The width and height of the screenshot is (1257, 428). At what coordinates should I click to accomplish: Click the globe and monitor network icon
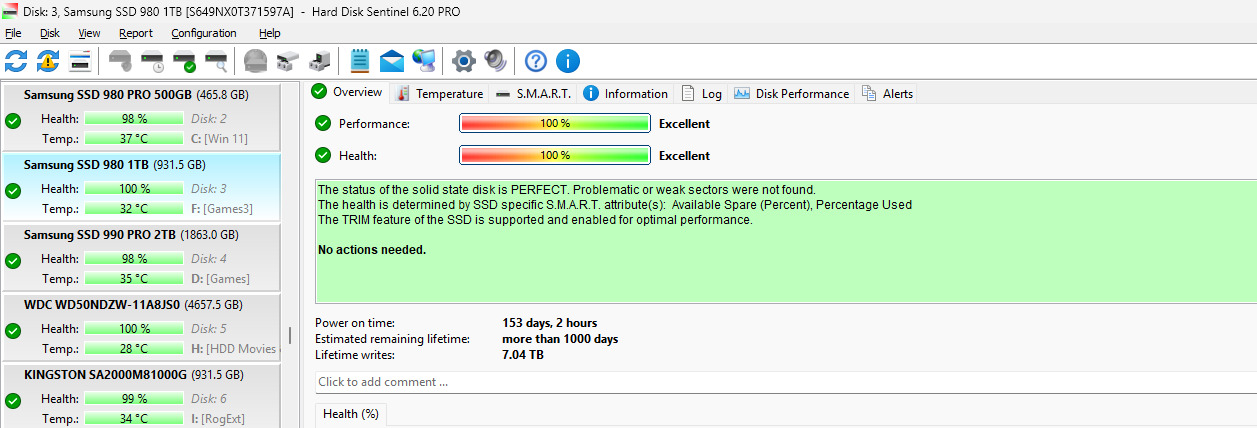pos(424,61)
